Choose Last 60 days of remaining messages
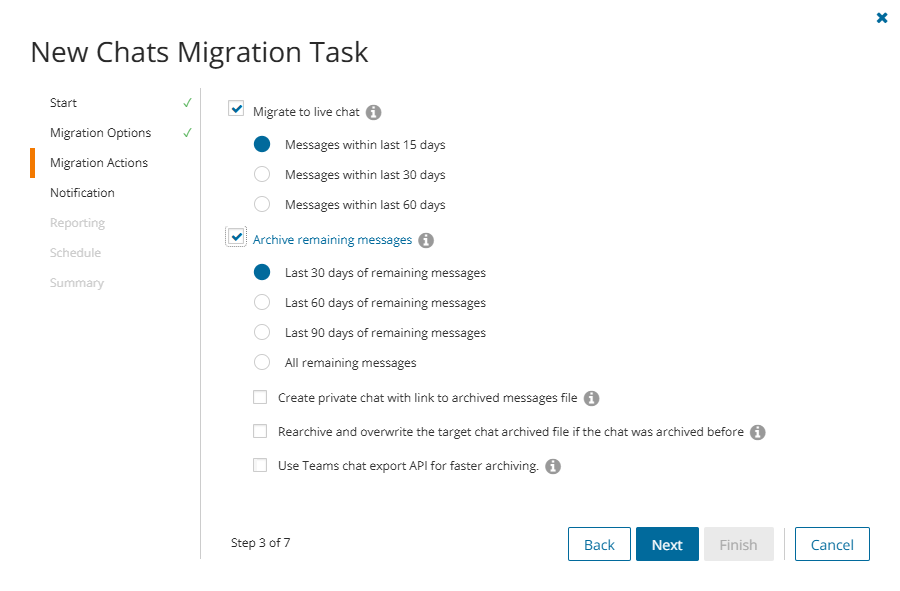This screenshot has width=900, height=591. (262, 303)
